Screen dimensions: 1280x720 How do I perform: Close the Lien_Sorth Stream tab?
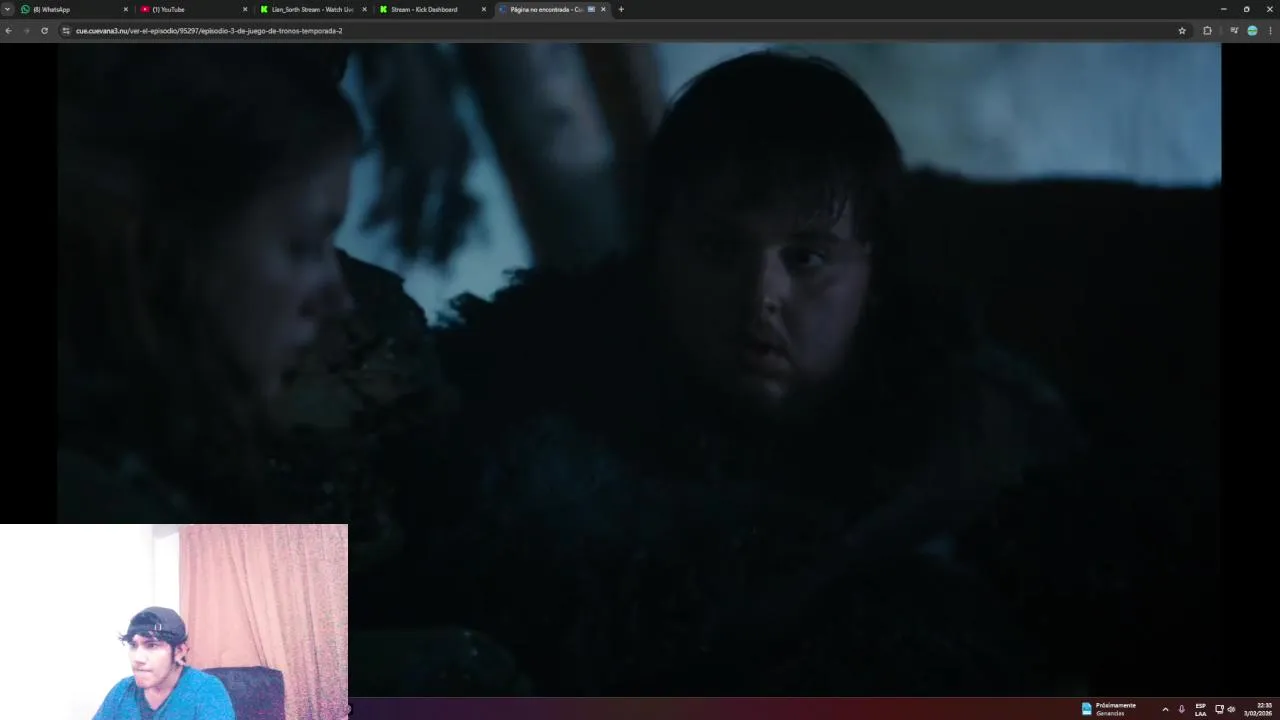pyautogui.click(x=364, y=9)
